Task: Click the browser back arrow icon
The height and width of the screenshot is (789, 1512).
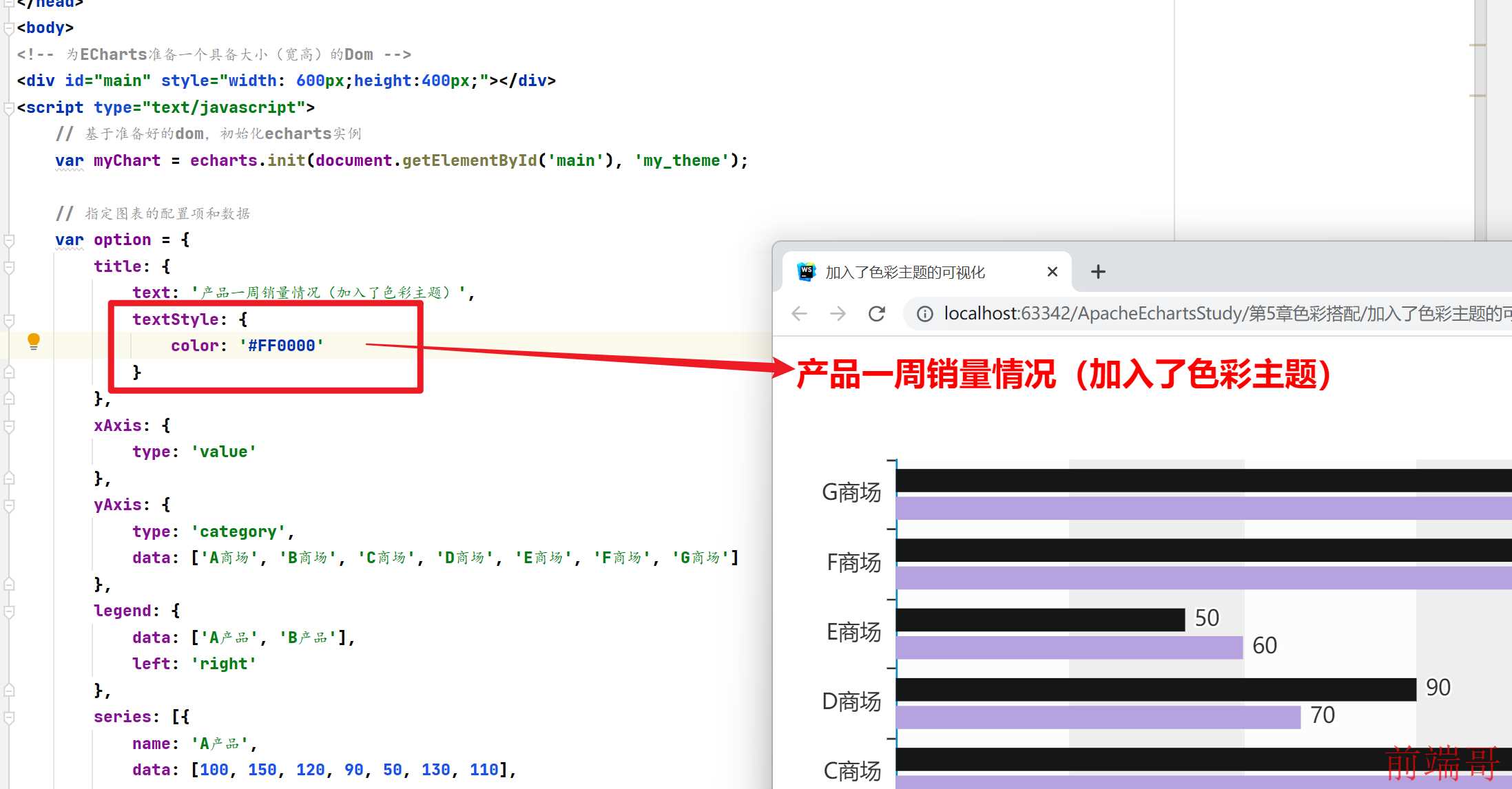Action: (800, 314)
